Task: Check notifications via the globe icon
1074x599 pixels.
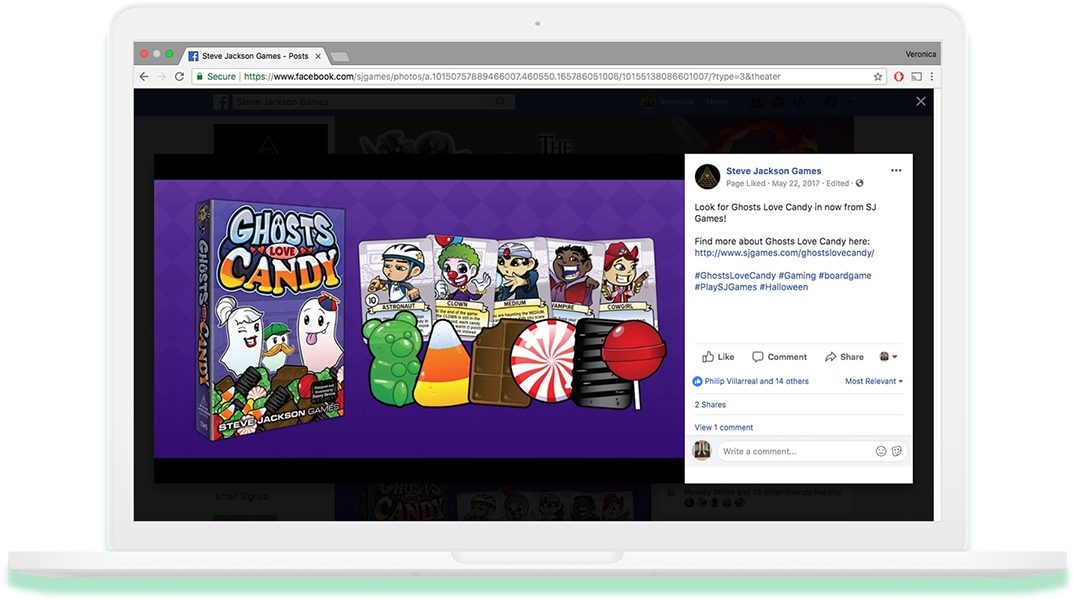Action: pyautogui.click(x=800, y=101)
